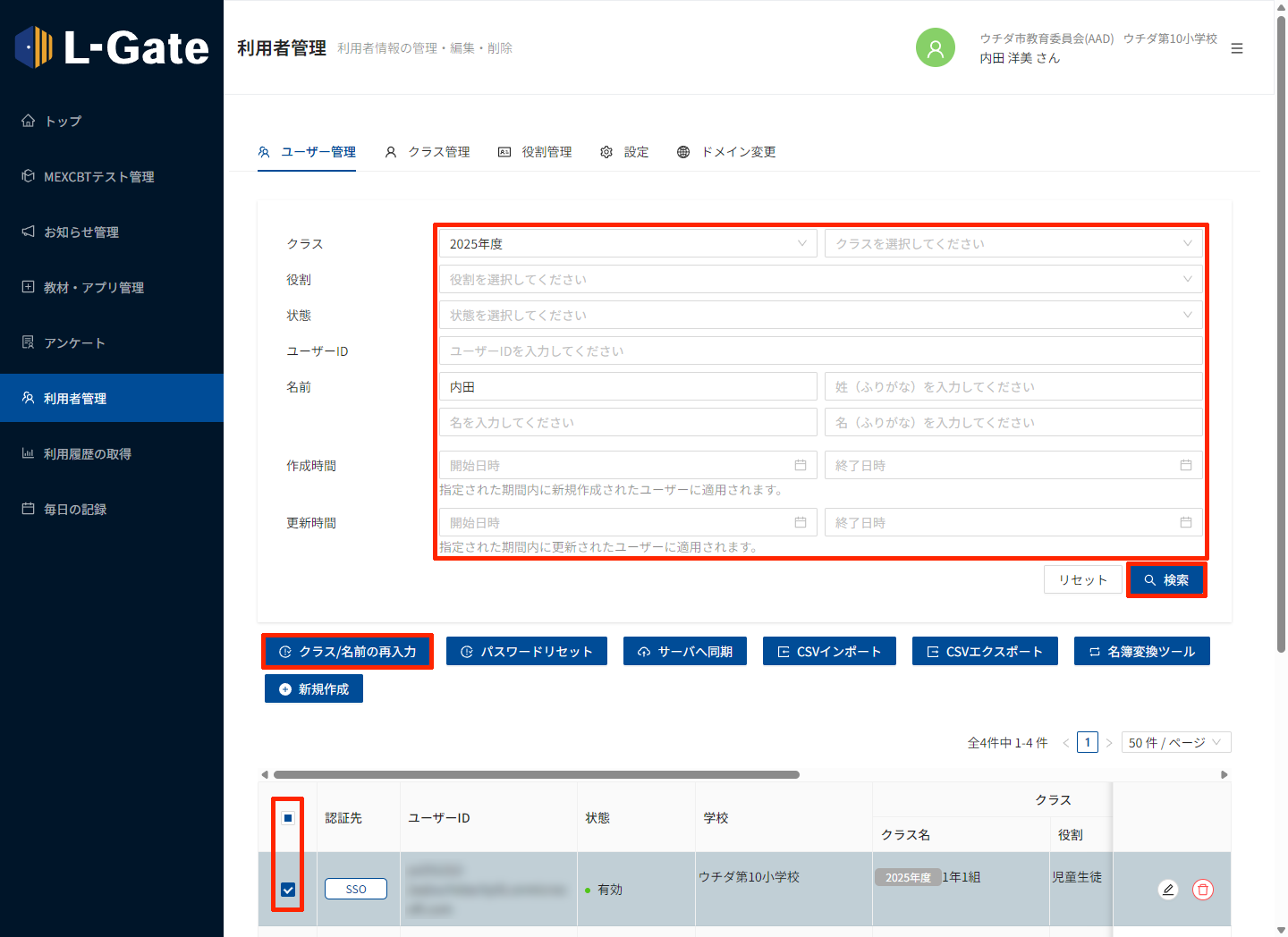Screen dimensions: 1288x937
Task: Open the 役割 role selection dropdown
Action: (820, 280)
